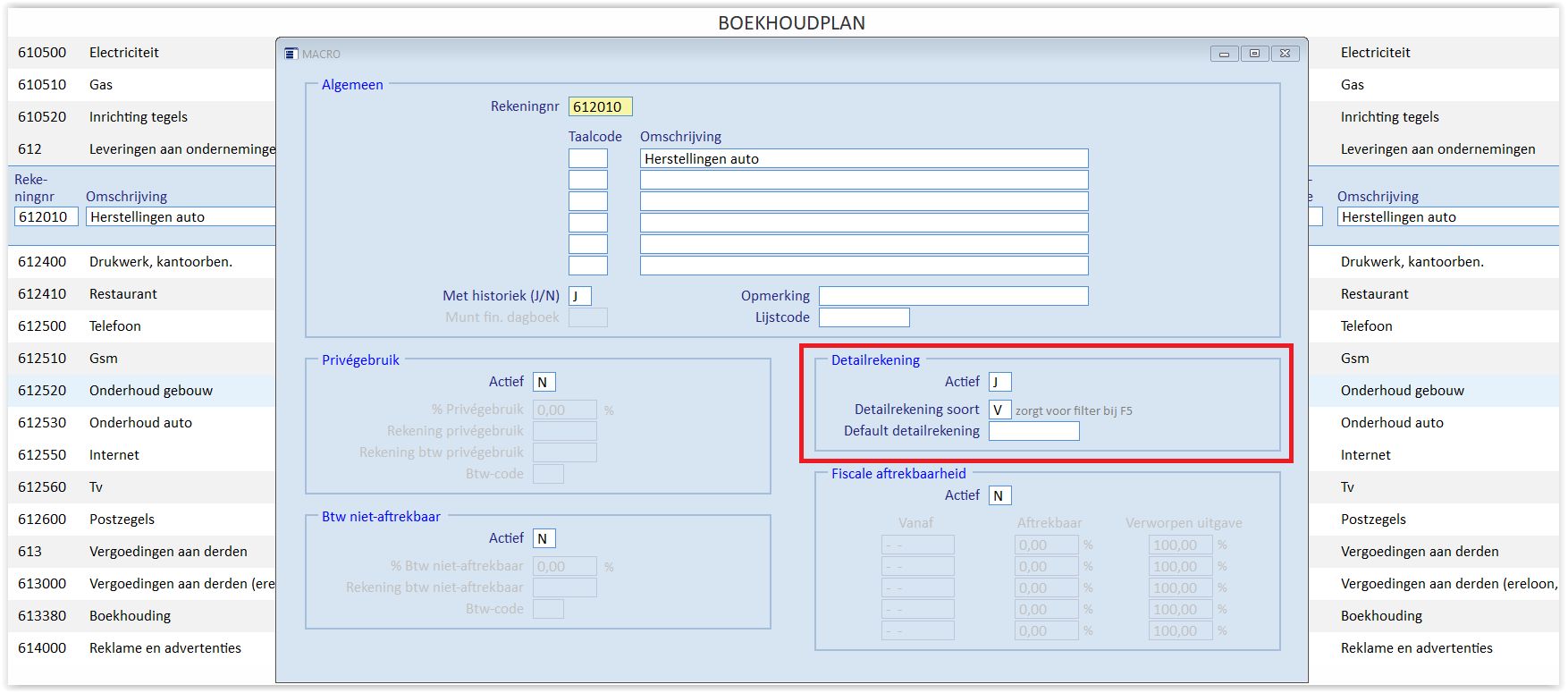1568x693 pixels.
Task: Select account row 610520 Inrichting tegels
Action: pyautogui.click(x=142, y=117)
